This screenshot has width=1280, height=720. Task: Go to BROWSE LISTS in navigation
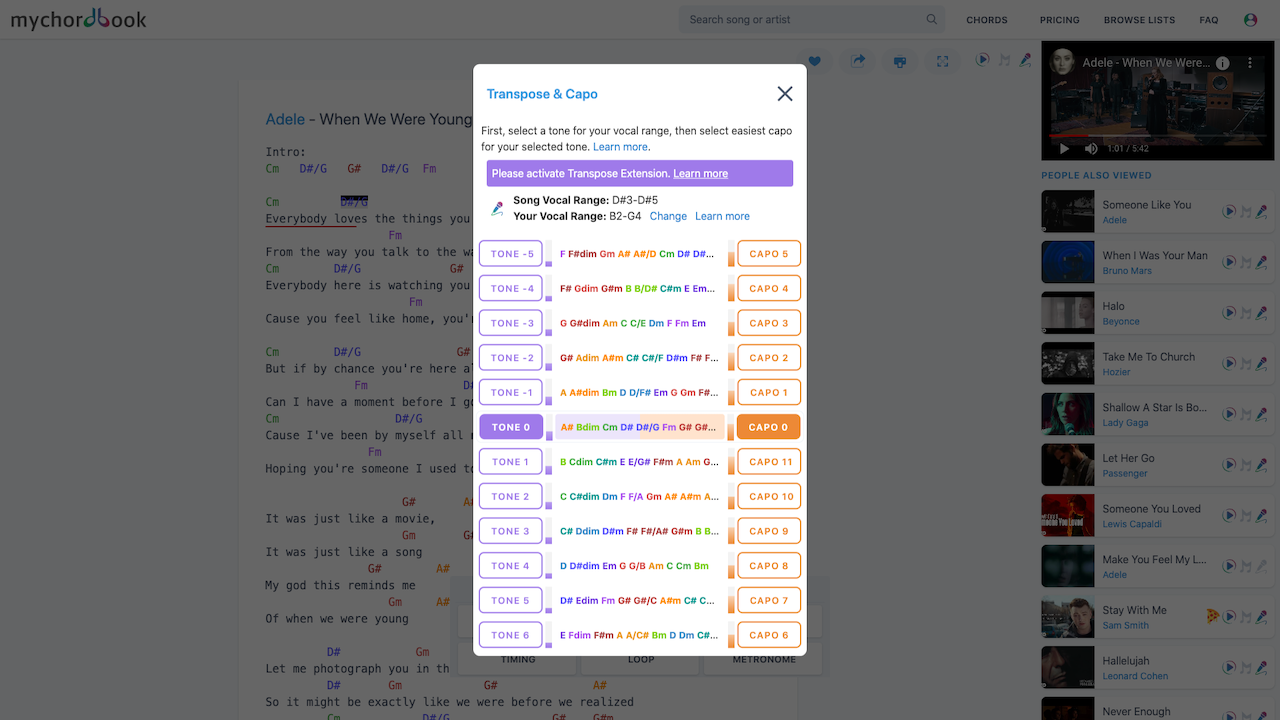tap(1139, 20)
